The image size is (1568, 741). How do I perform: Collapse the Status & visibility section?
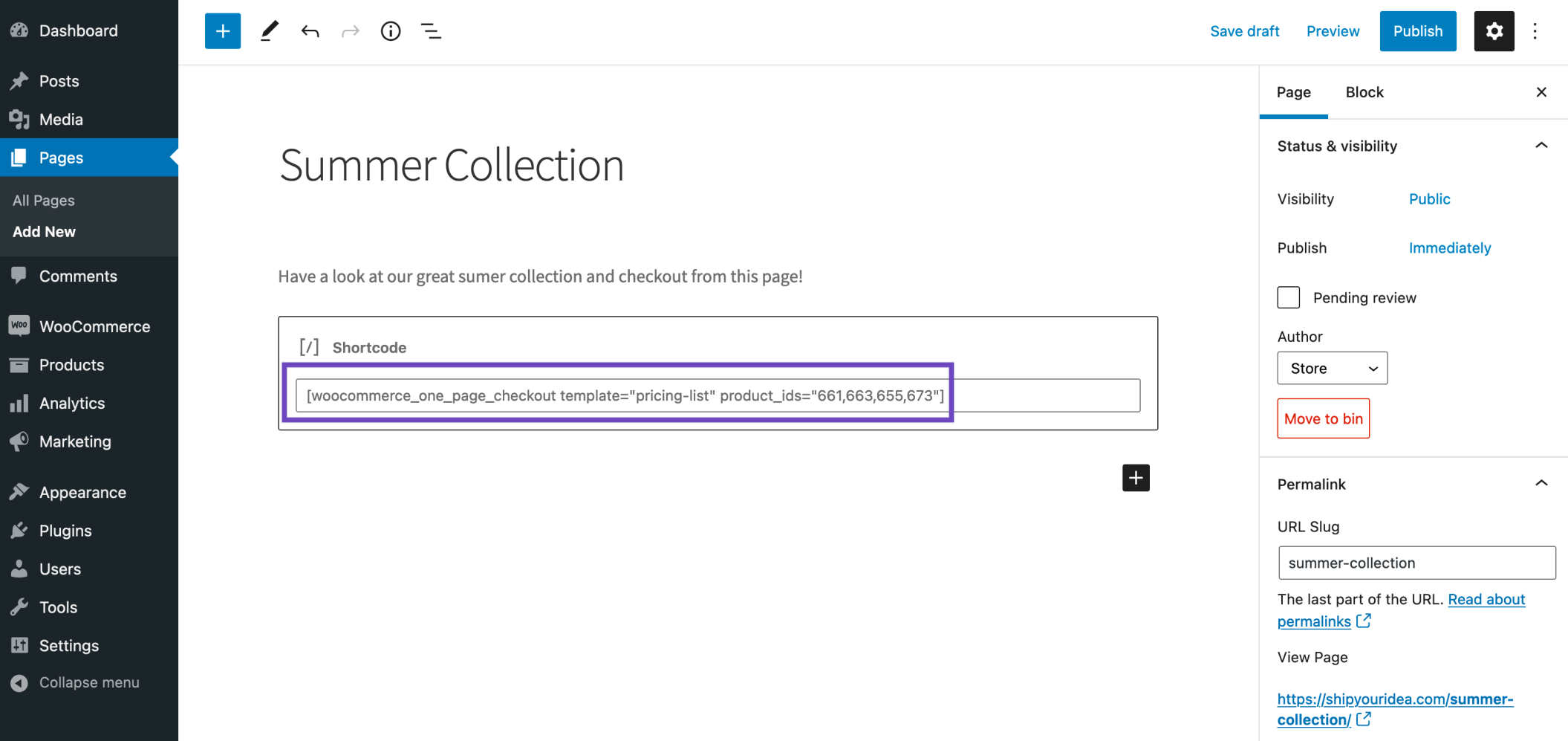[x=1541, y=146]
